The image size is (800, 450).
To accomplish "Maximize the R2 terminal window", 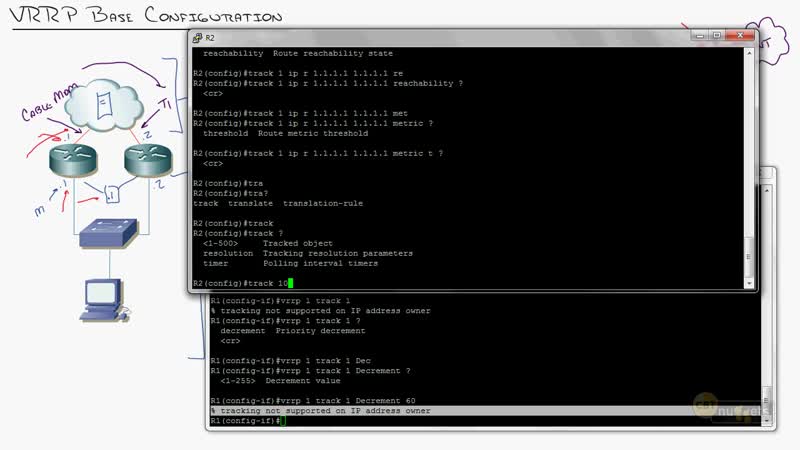I will click(716, 35).
